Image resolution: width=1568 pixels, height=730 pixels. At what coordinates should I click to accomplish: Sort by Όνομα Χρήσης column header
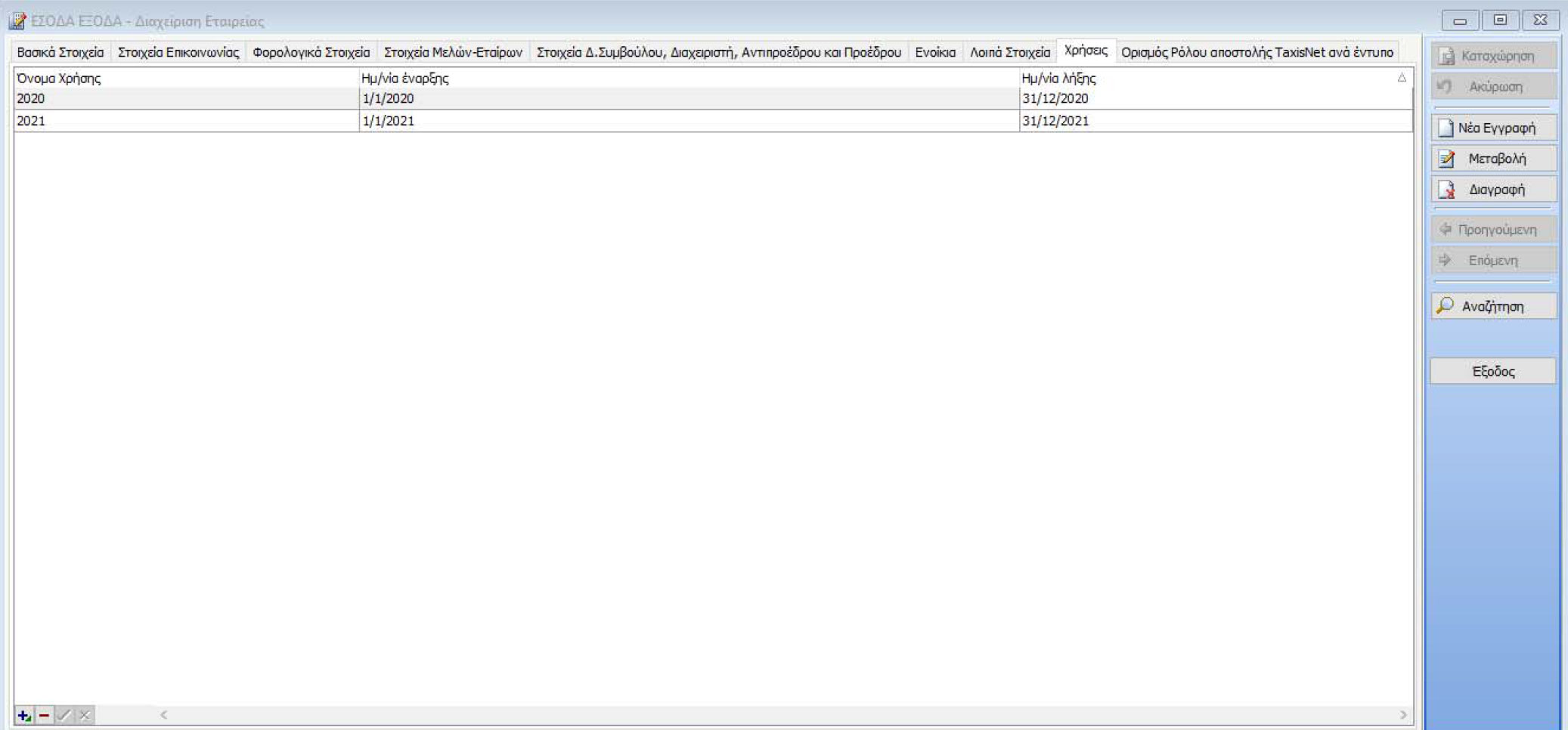click(x=59, y=78)
